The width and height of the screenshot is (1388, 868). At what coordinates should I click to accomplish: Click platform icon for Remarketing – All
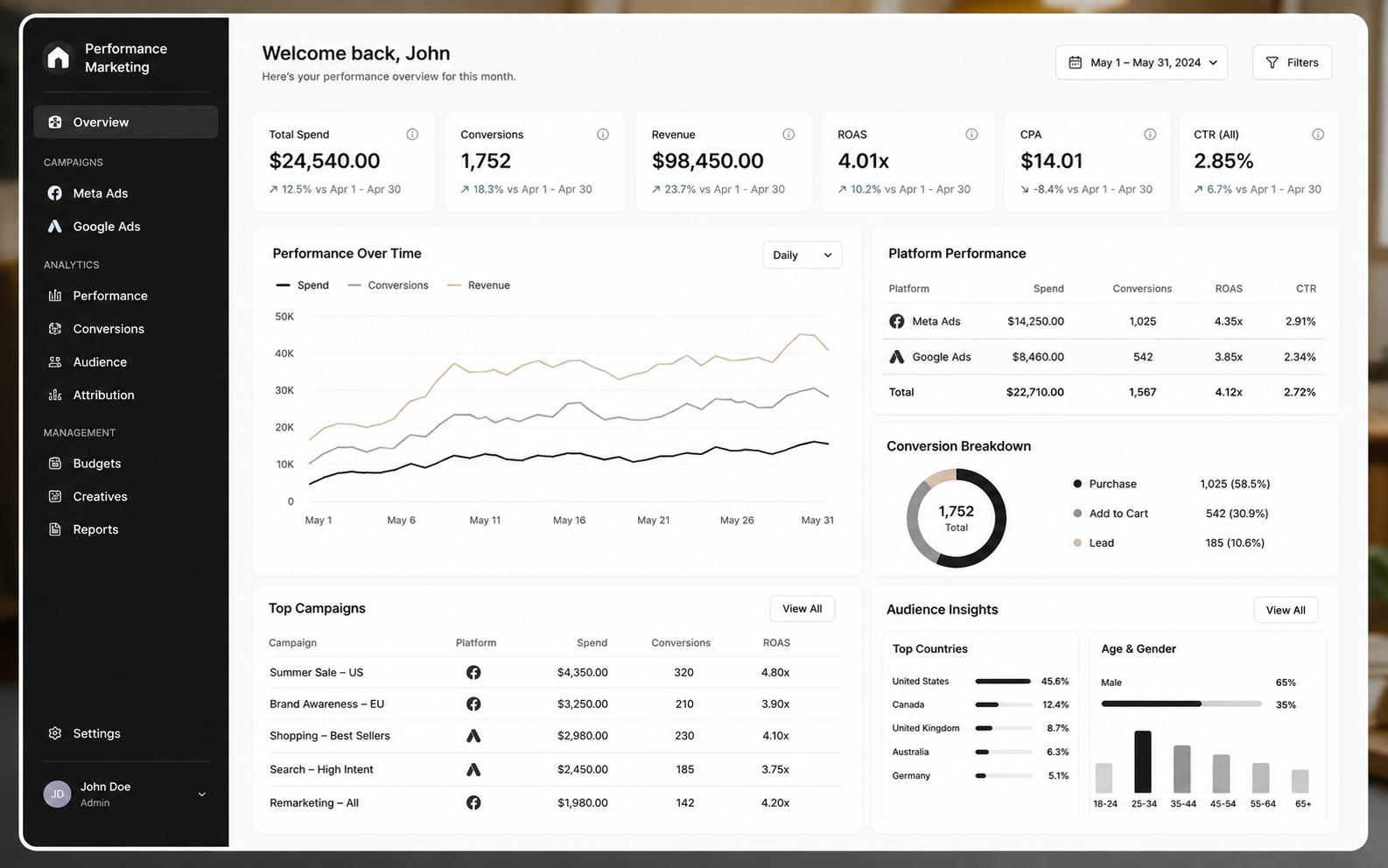(473, 802)
